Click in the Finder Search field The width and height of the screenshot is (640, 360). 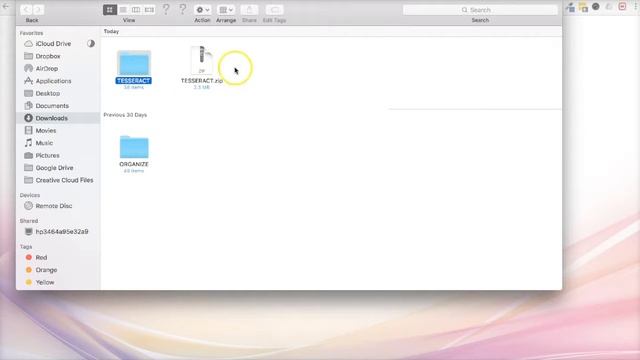tap(480, 10)
